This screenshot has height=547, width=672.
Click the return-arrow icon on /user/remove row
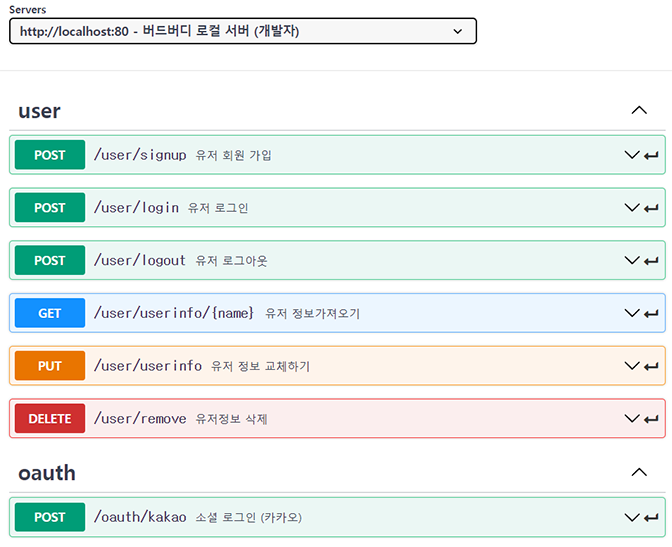pos(651,419)
